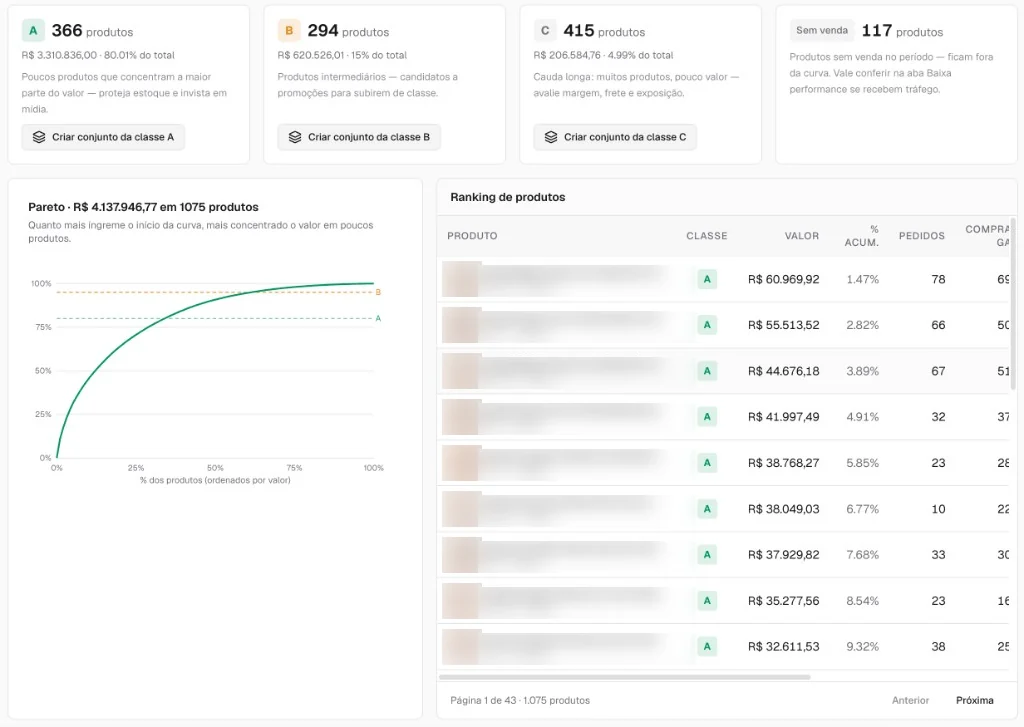1024x727 pixels.
Task: Click the green A badge beside 366 produtos
Action: coord(33,31)
